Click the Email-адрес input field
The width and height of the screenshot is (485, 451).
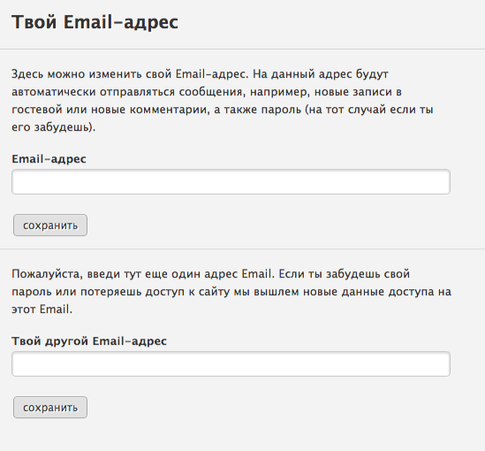click(231, 182)
